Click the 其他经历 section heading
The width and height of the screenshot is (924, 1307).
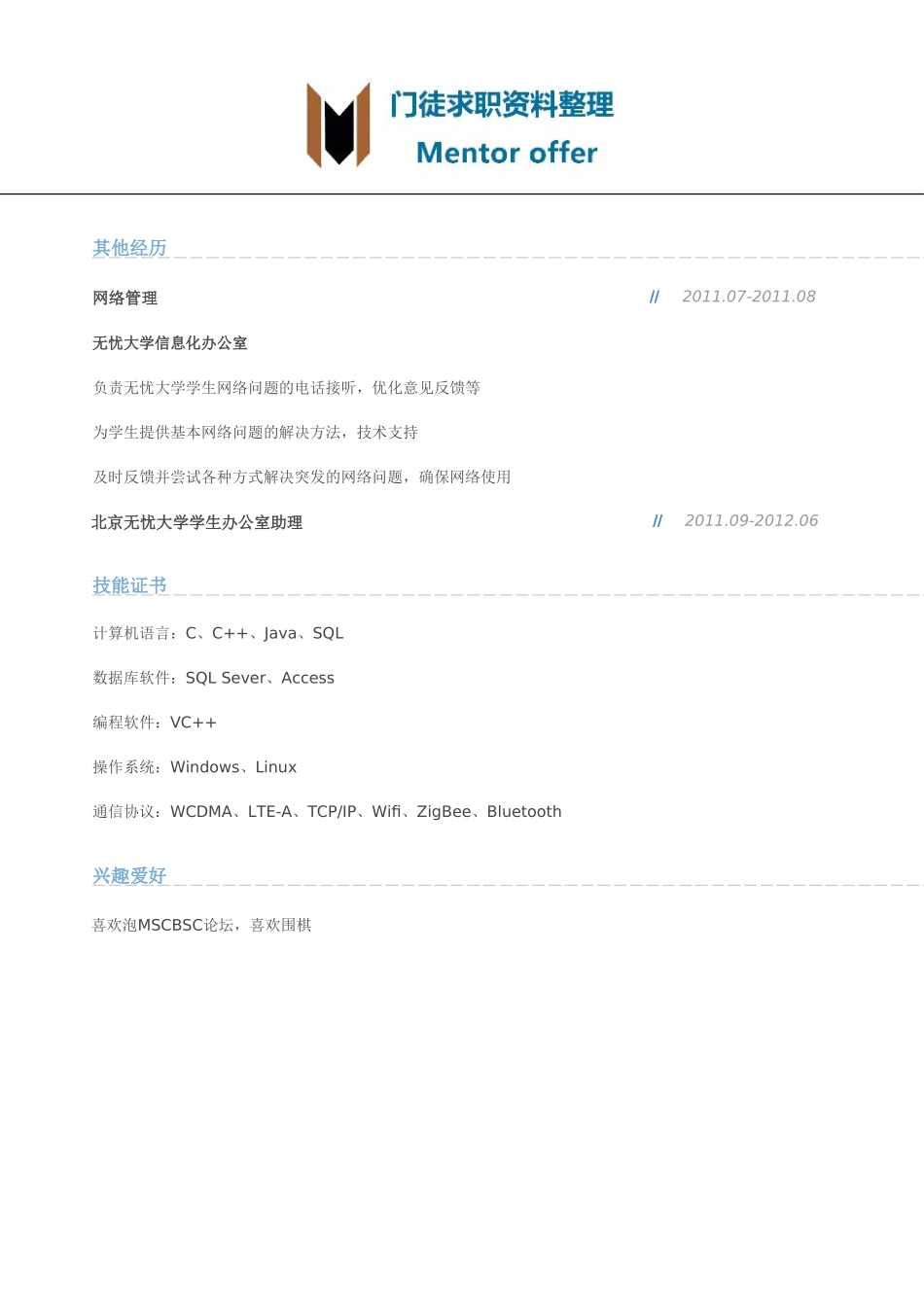coord(129,249)
